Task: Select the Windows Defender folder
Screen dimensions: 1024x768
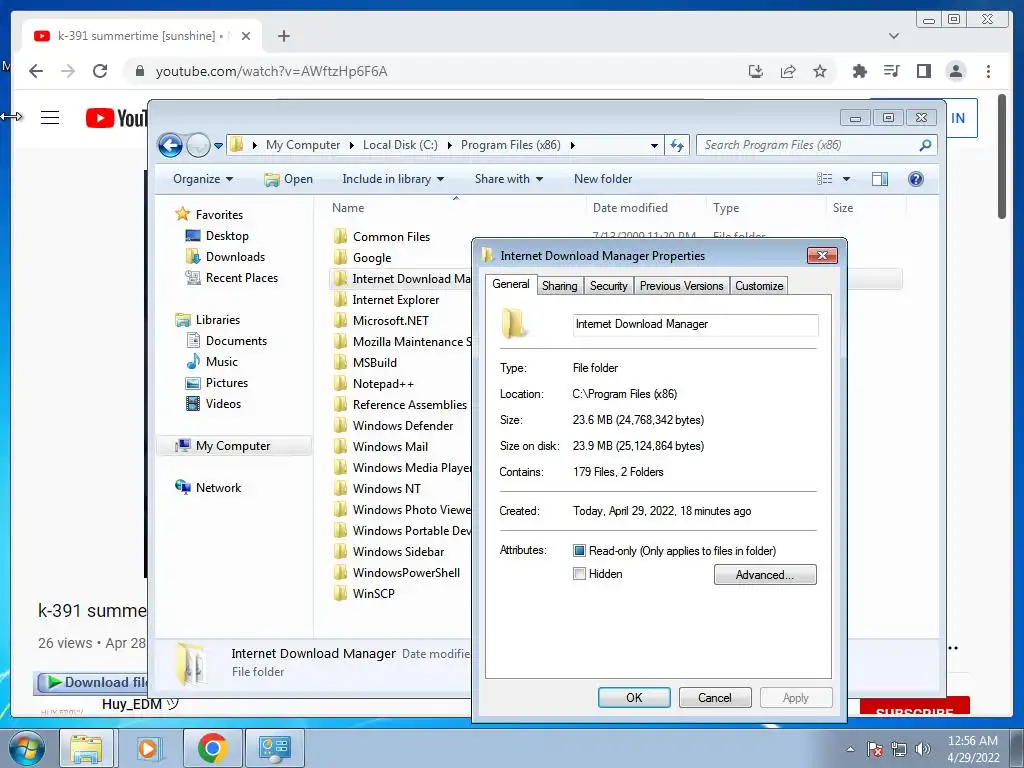Action: [x=402, y=425]
